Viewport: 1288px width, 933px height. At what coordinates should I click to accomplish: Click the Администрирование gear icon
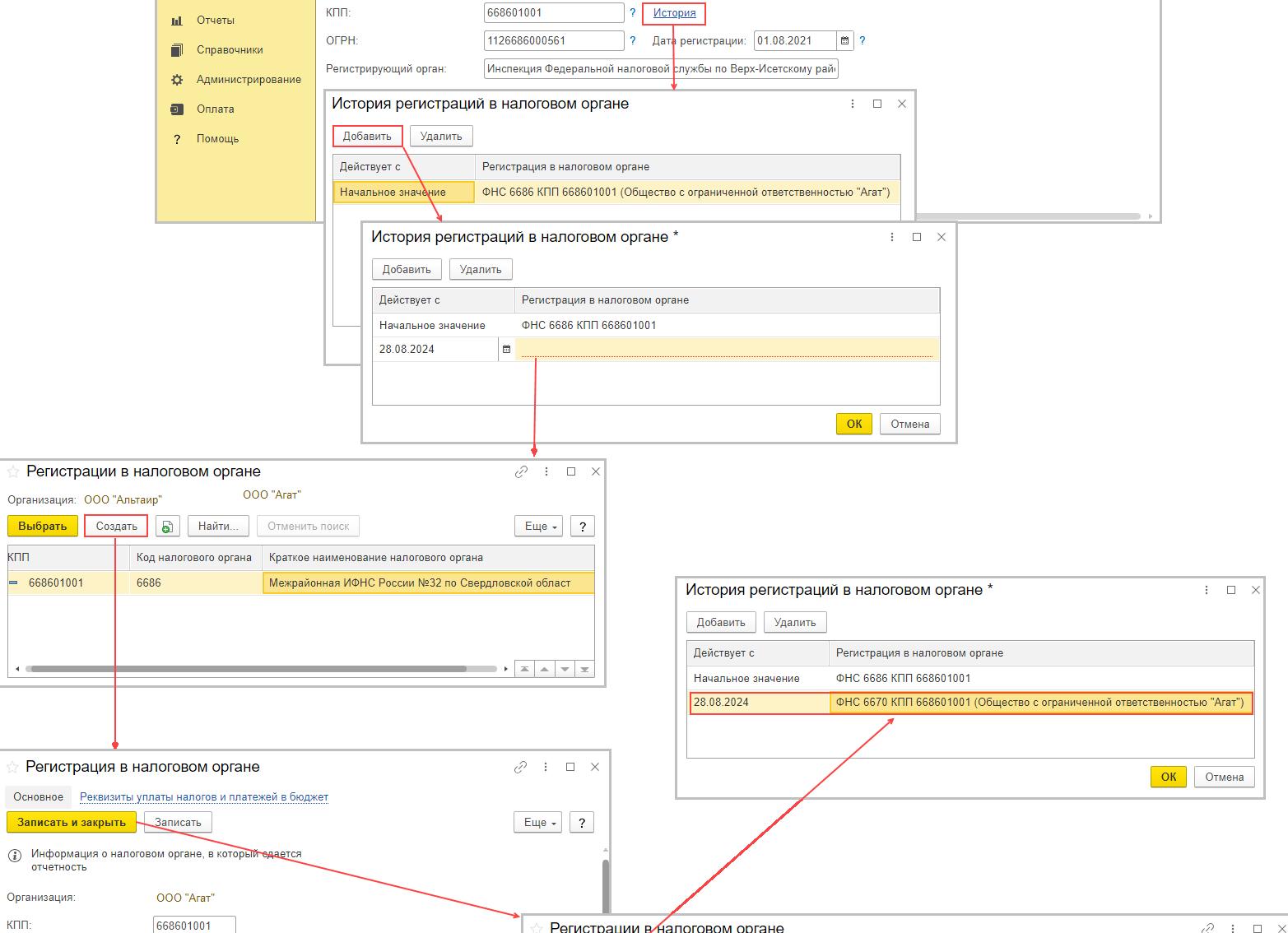(177, 80)
